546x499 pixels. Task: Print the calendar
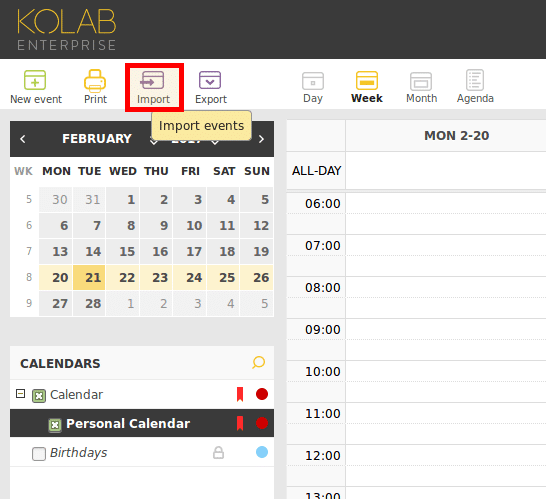95,87
